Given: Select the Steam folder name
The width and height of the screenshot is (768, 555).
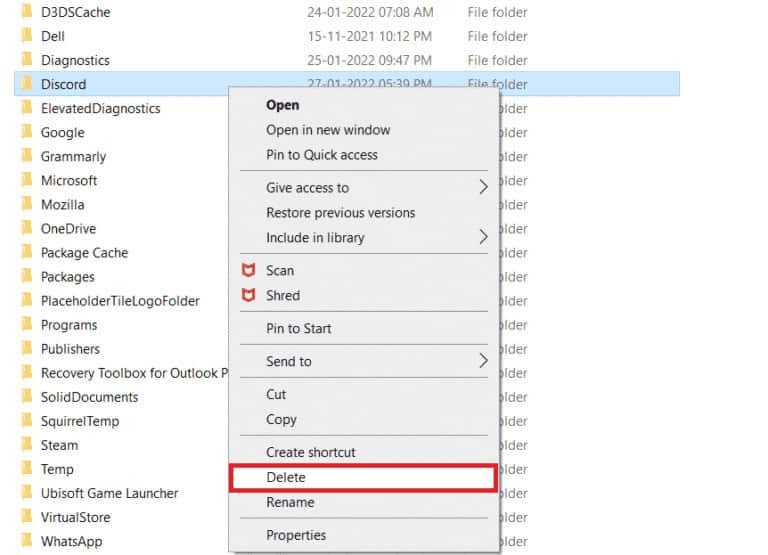Looking at the screenshot, I should [x=60, y=445].
